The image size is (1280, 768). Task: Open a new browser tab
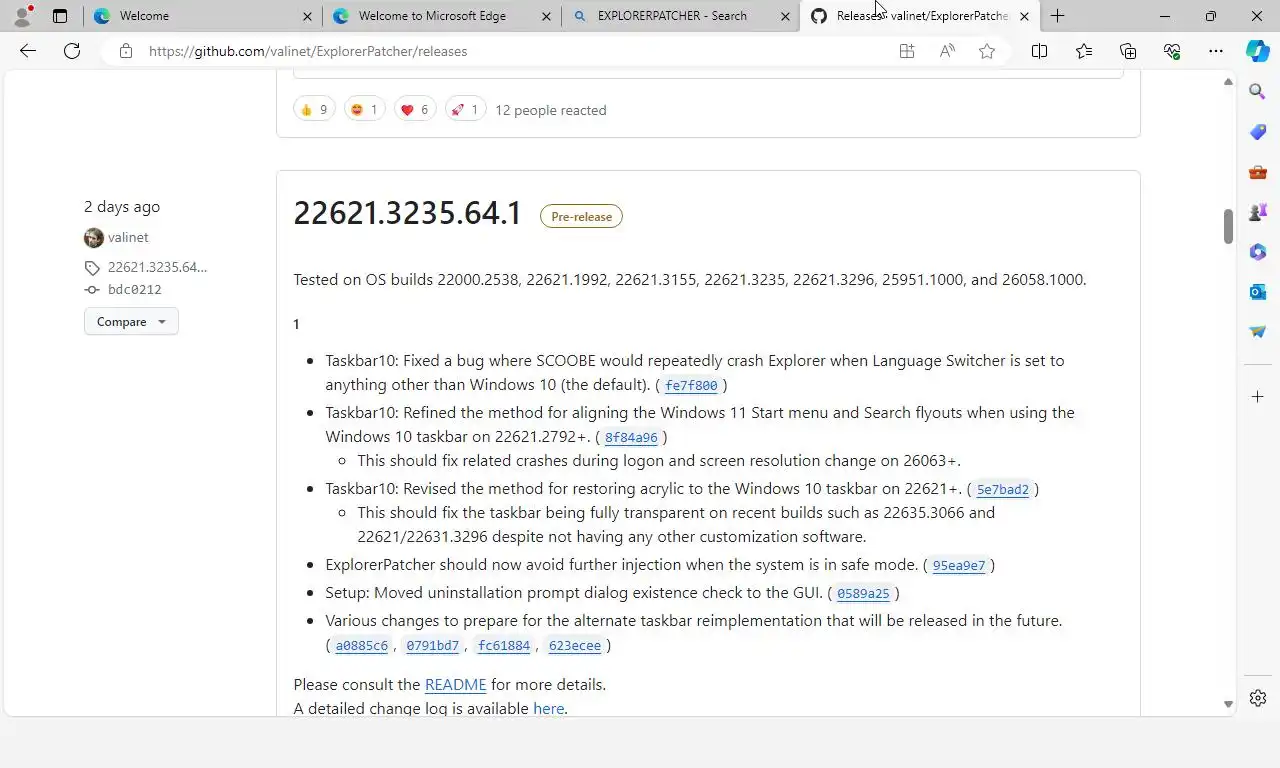[x=1057, y=16]
